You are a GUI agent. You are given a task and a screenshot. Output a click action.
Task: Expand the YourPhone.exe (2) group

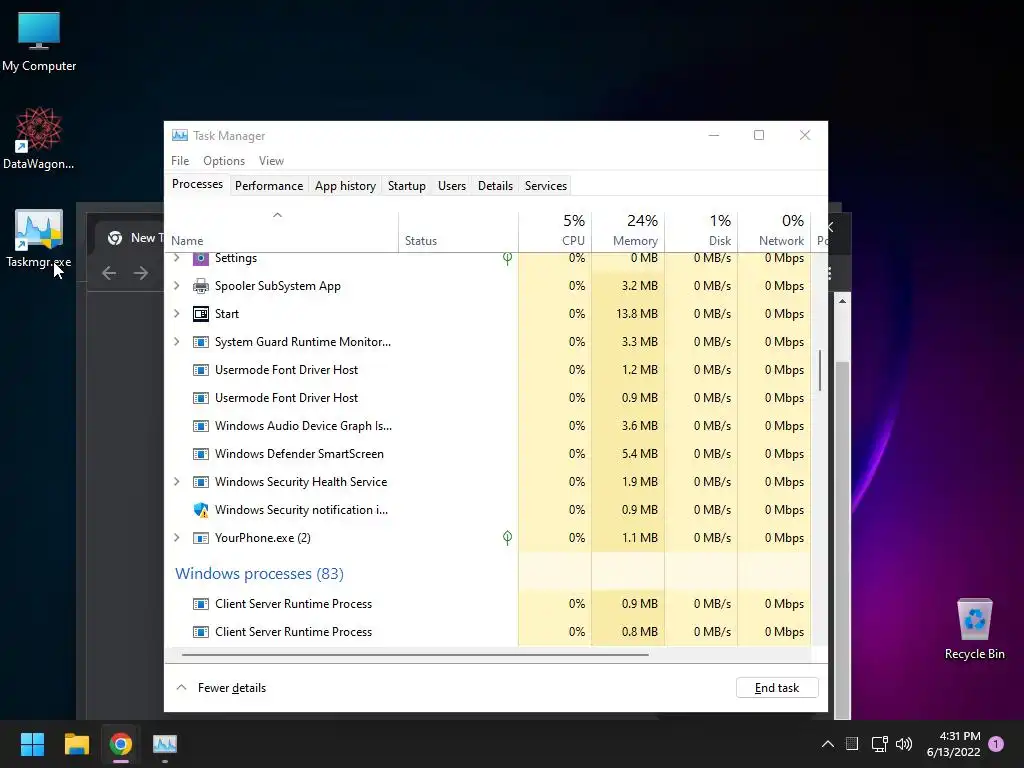176,537
